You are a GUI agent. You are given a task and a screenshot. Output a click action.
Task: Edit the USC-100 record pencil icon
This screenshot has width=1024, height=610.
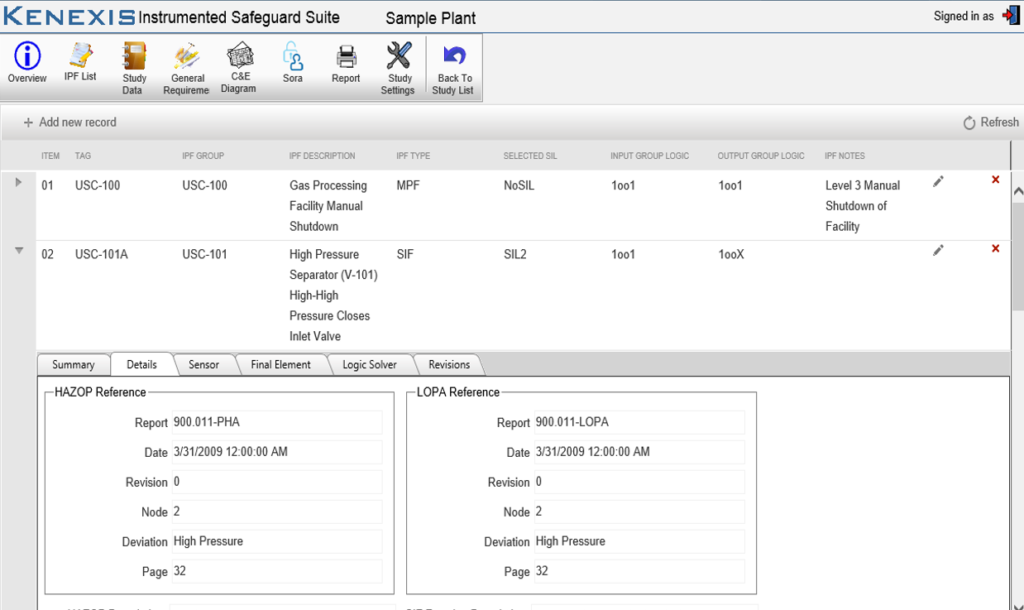(x=938, y=181)
